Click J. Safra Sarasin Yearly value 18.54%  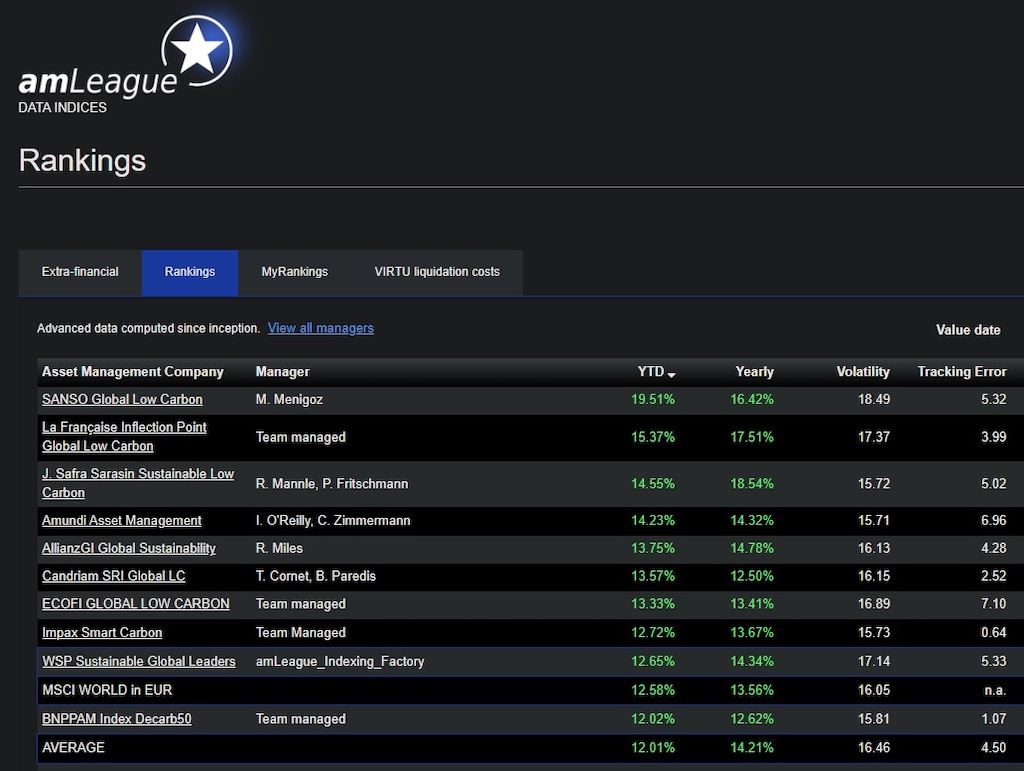pyautogui.click(x=752, y=484)
